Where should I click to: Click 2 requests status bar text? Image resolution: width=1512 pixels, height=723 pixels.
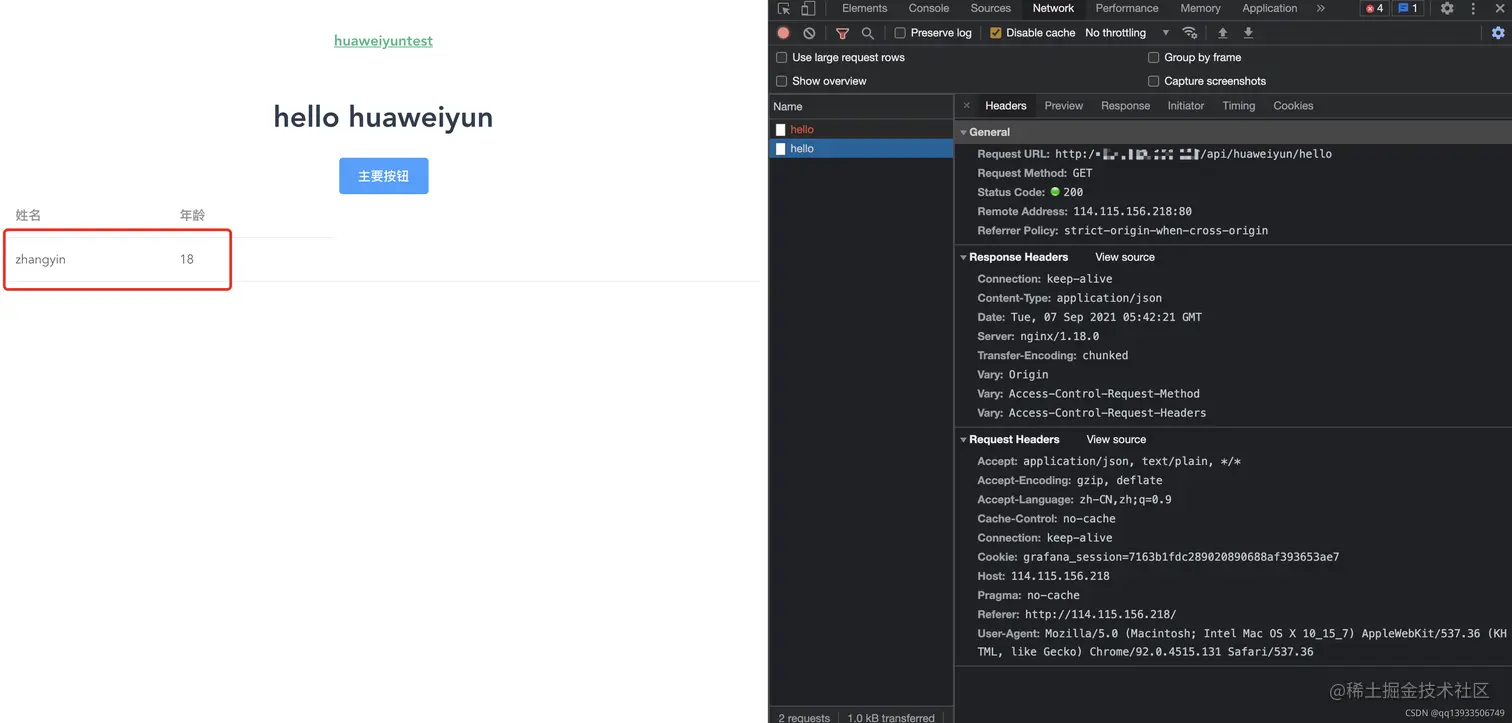804,718
